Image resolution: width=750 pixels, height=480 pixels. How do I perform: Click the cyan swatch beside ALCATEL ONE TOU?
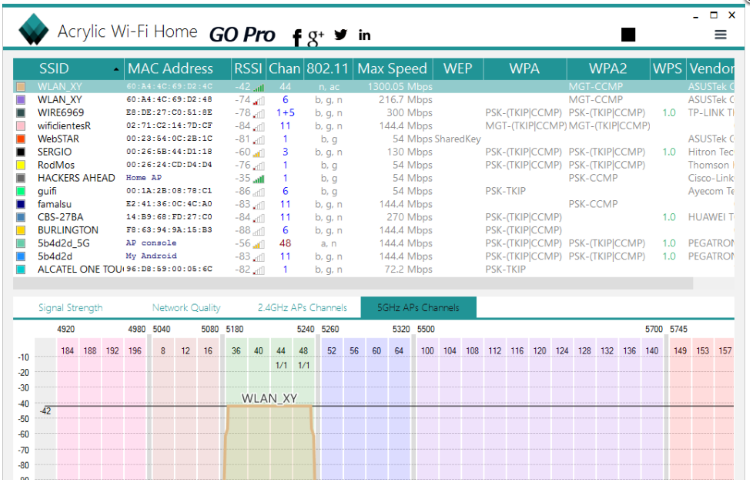point(21,269)
